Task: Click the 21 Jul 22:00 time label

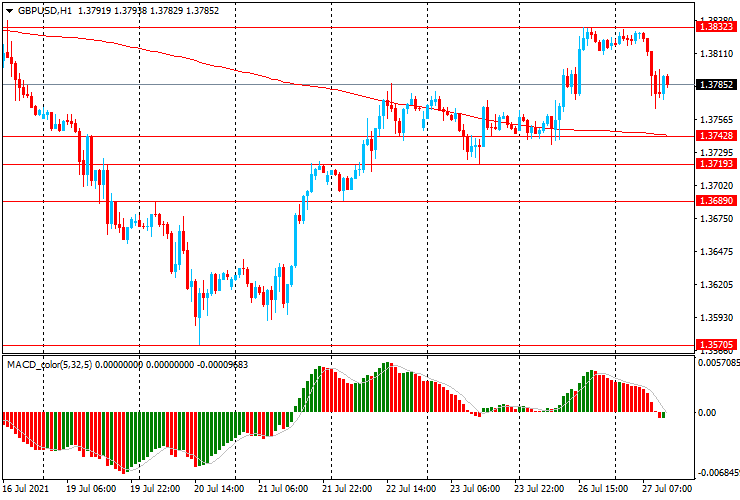Action: [347, 488]
